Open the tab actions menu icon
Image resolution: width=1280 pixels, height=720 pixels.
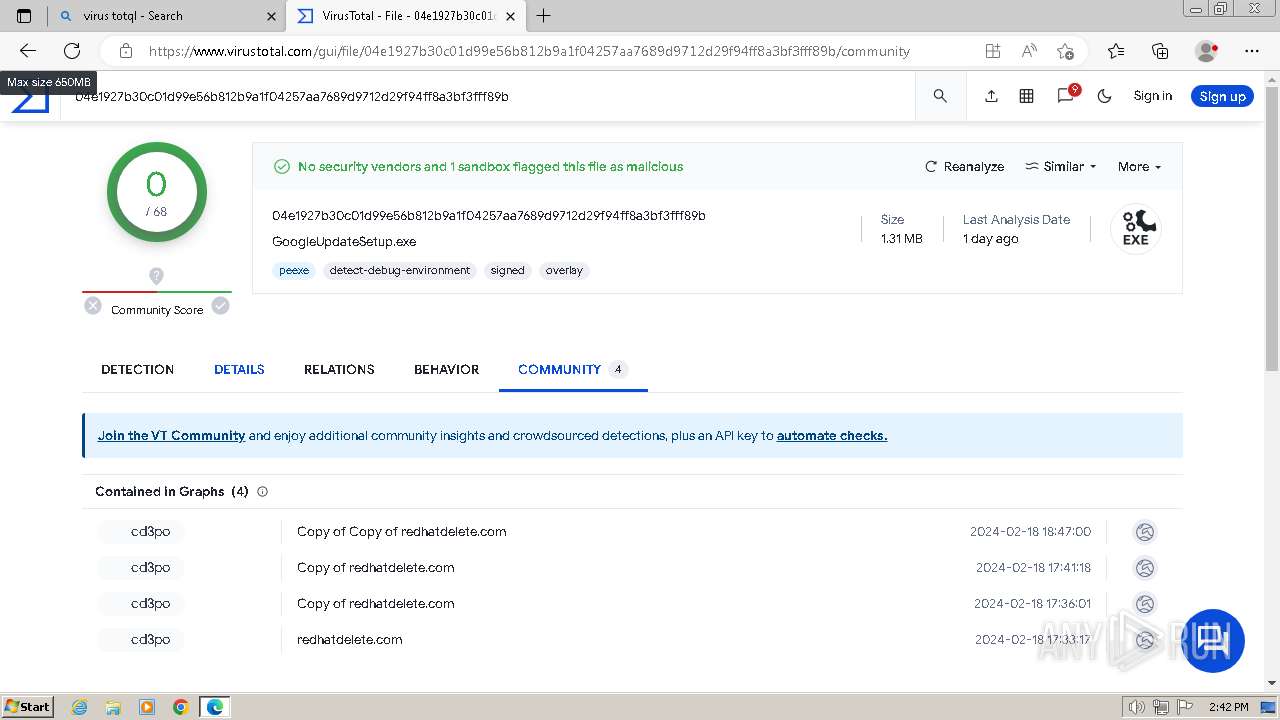[x=24, y=16]
